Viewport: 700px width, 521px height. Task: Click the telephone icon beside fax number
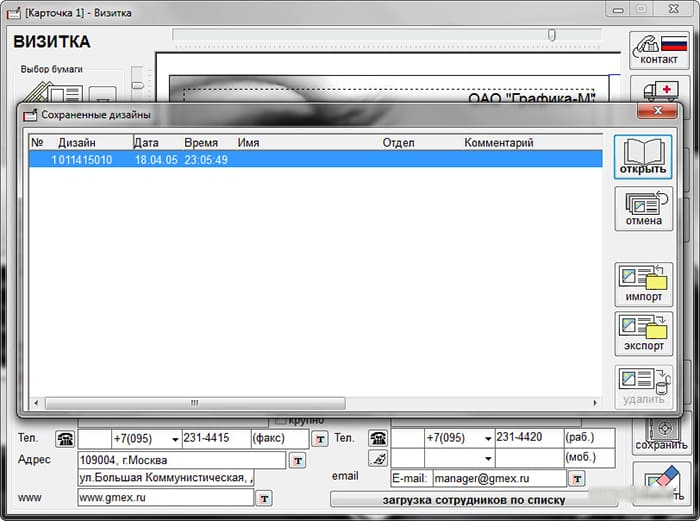pos(65,439)
